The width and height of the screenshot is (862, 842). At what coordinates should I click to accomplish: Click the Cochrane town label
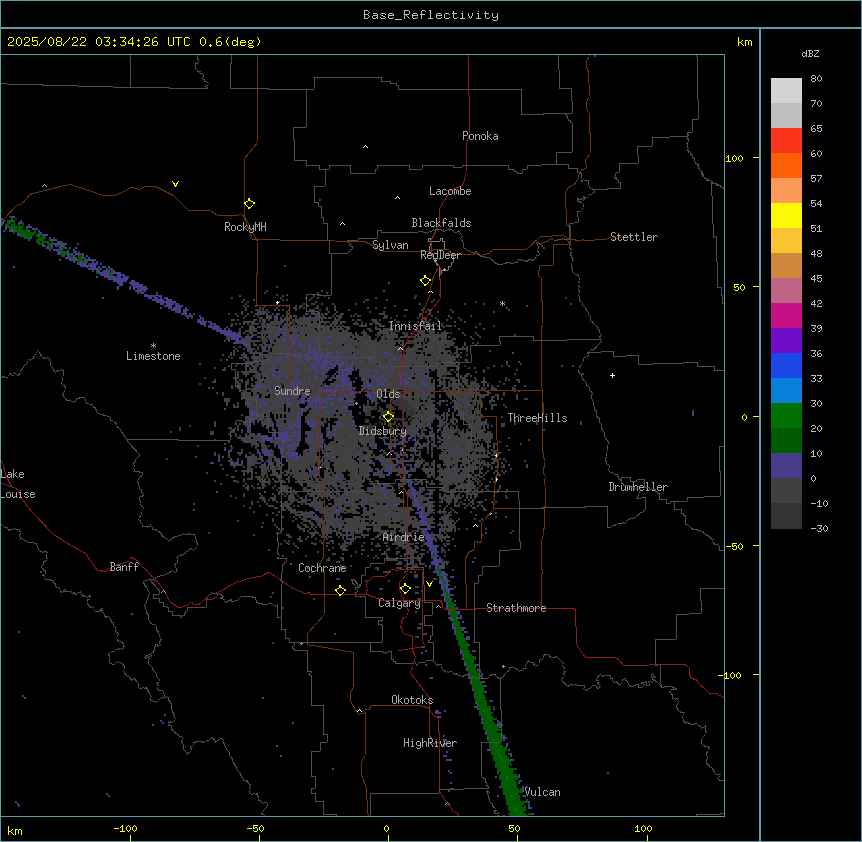tap(322, 568)
